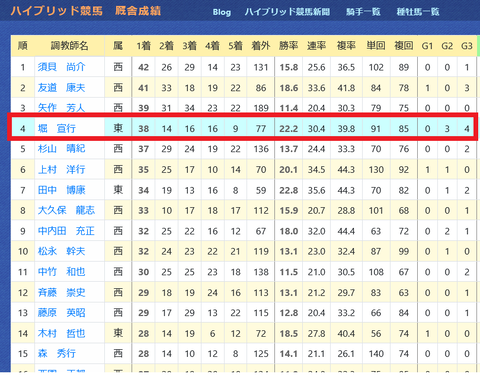The width and height of the screenshot is (480, 380).
Task: Open trainer 中内田 充正 page
Action: tap(66, 231)
